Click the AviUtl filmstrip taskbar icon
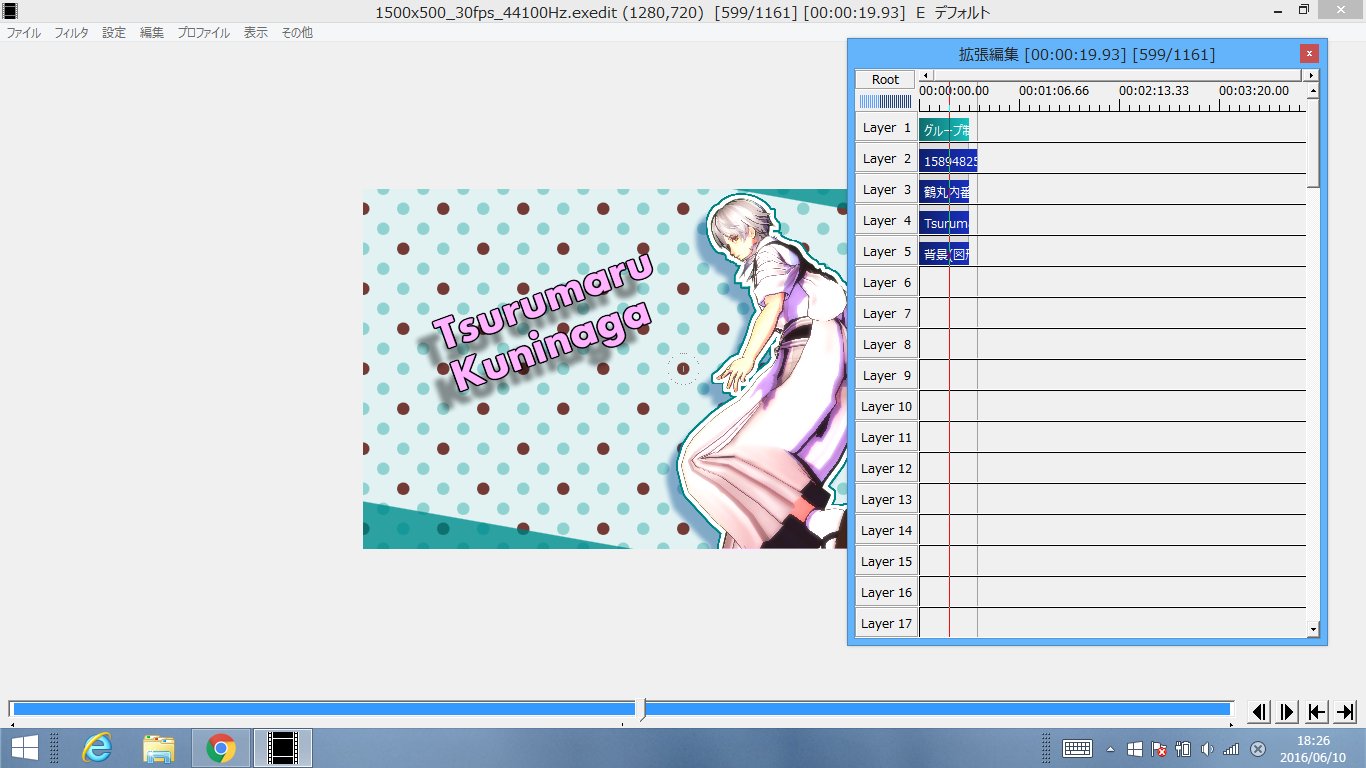Image resolution: width=1366 pixels, height=768 pixels. pyautogui.click(x=283, y=747)
